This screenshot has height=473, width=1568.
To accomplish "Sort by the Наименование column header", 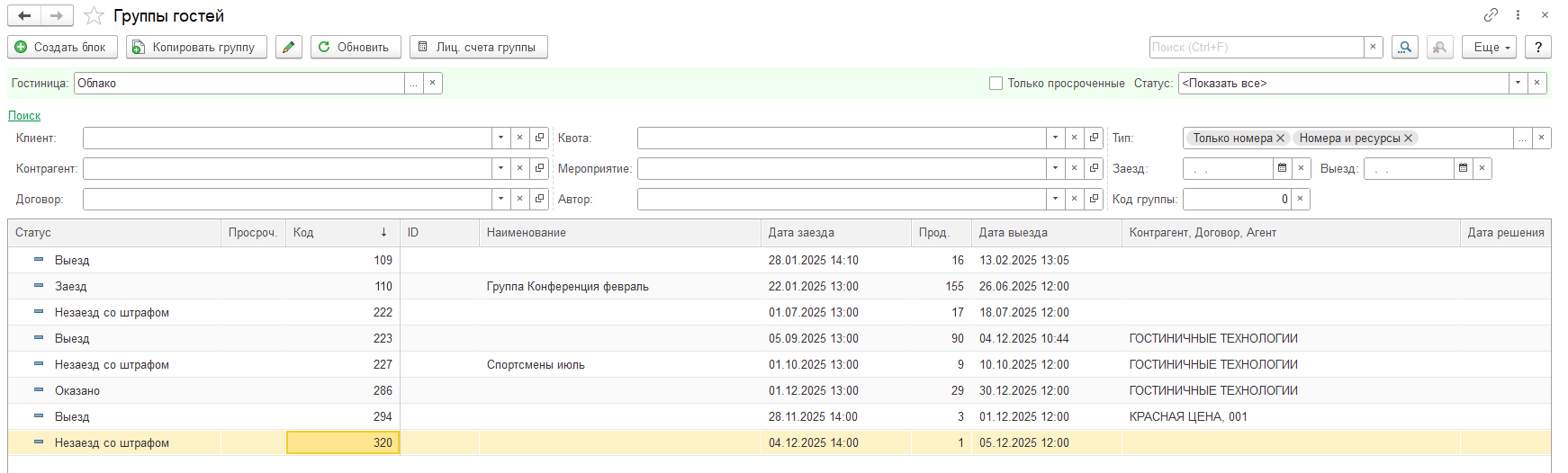I will click(619, 232).
